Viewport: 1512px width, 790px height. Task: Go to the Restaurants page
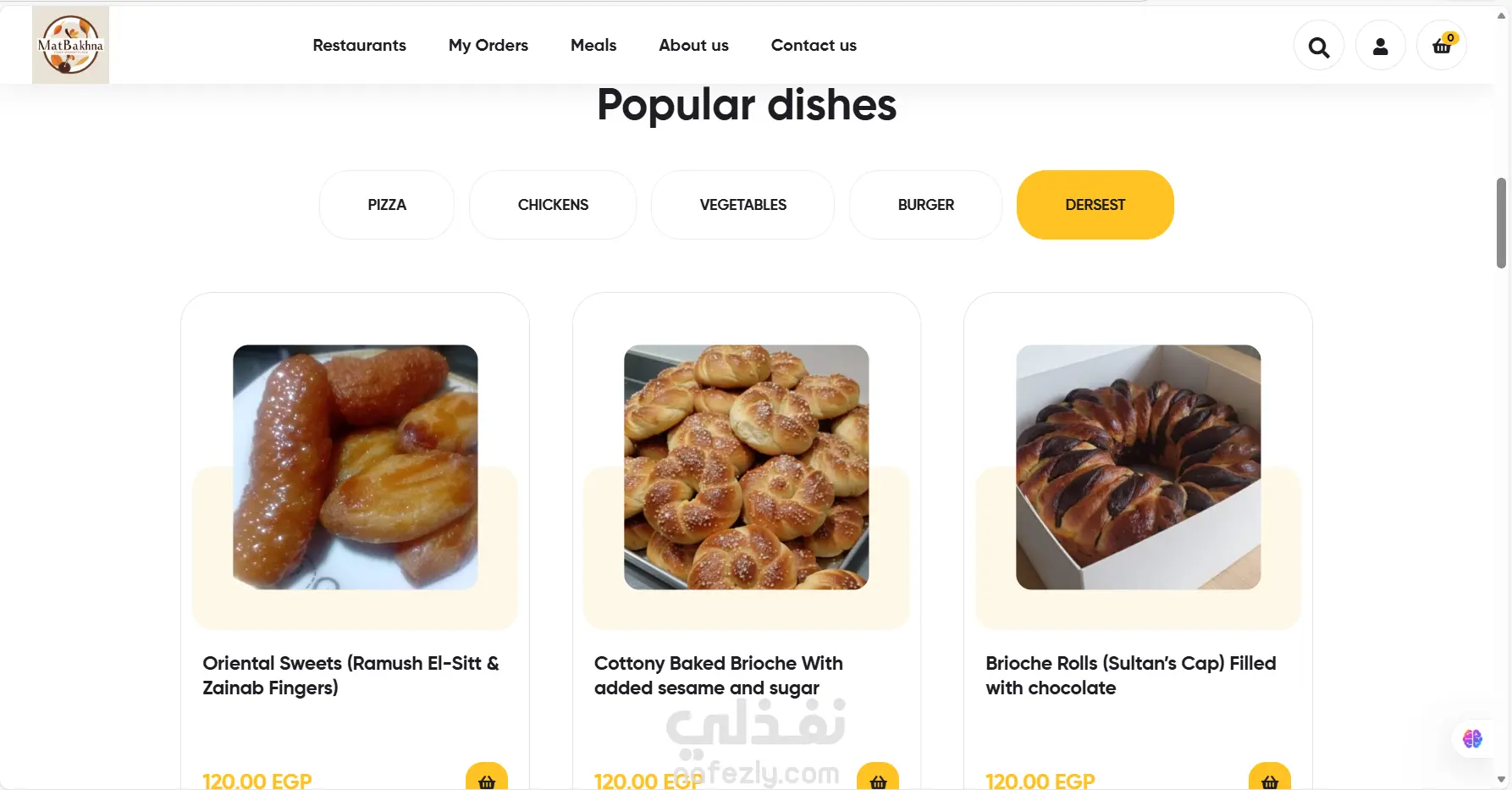359,46
